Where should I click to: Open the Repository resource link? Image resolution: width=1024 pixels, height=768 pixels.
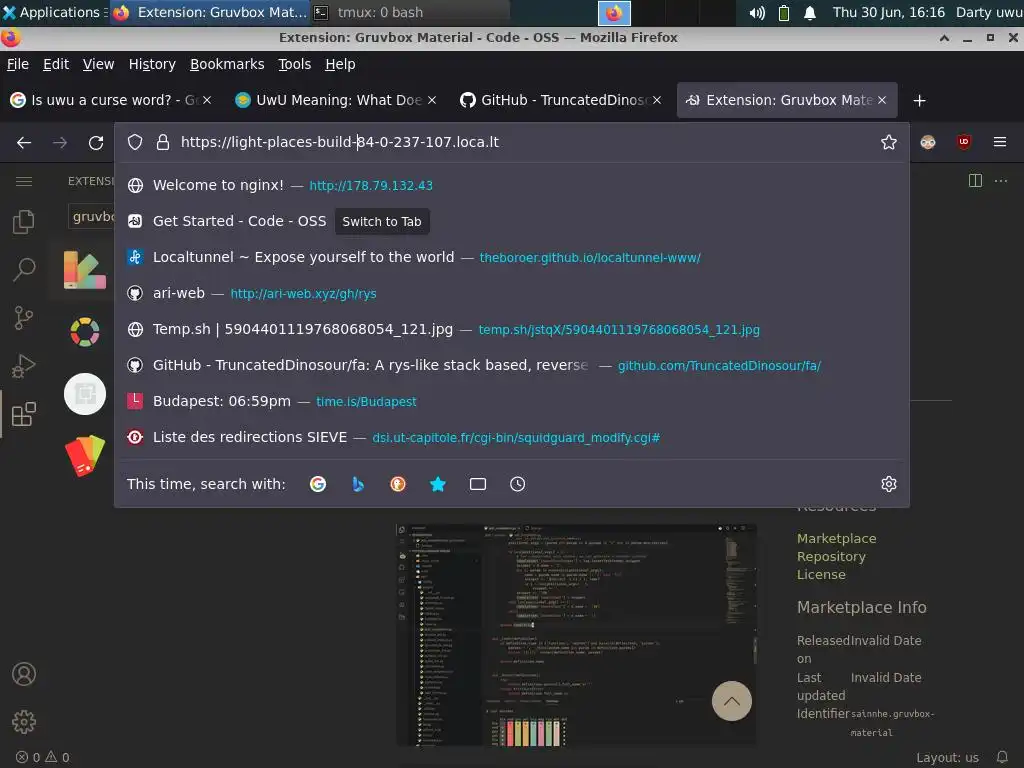tap(831, 556)
